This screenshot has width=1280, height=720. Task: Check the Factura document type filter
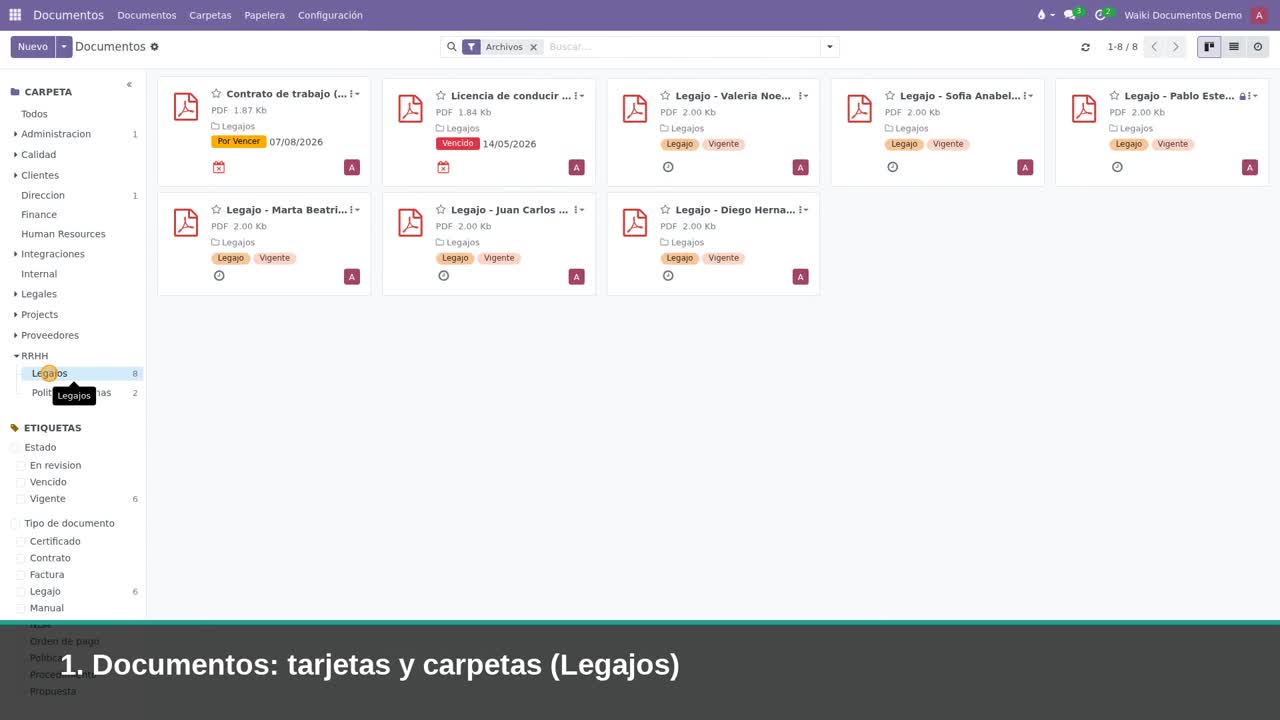tap(21, 575)
